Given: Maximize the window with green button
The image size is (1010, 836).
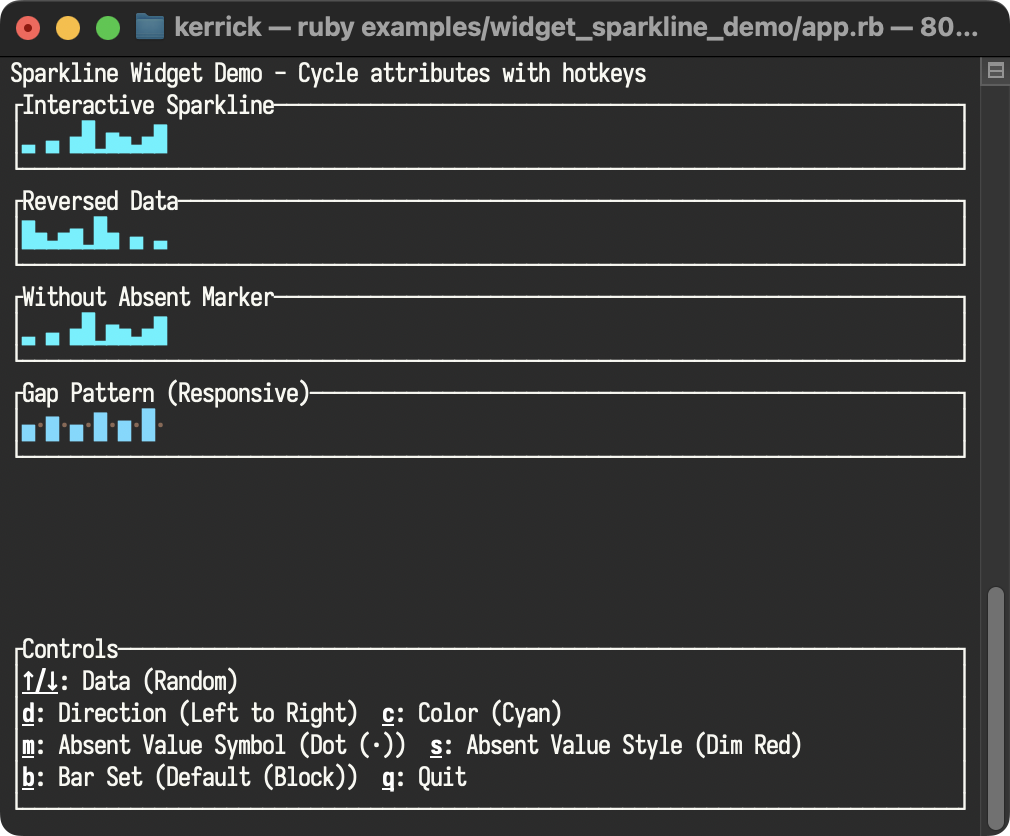Looking at the screenshot, I should pos(108,28).
